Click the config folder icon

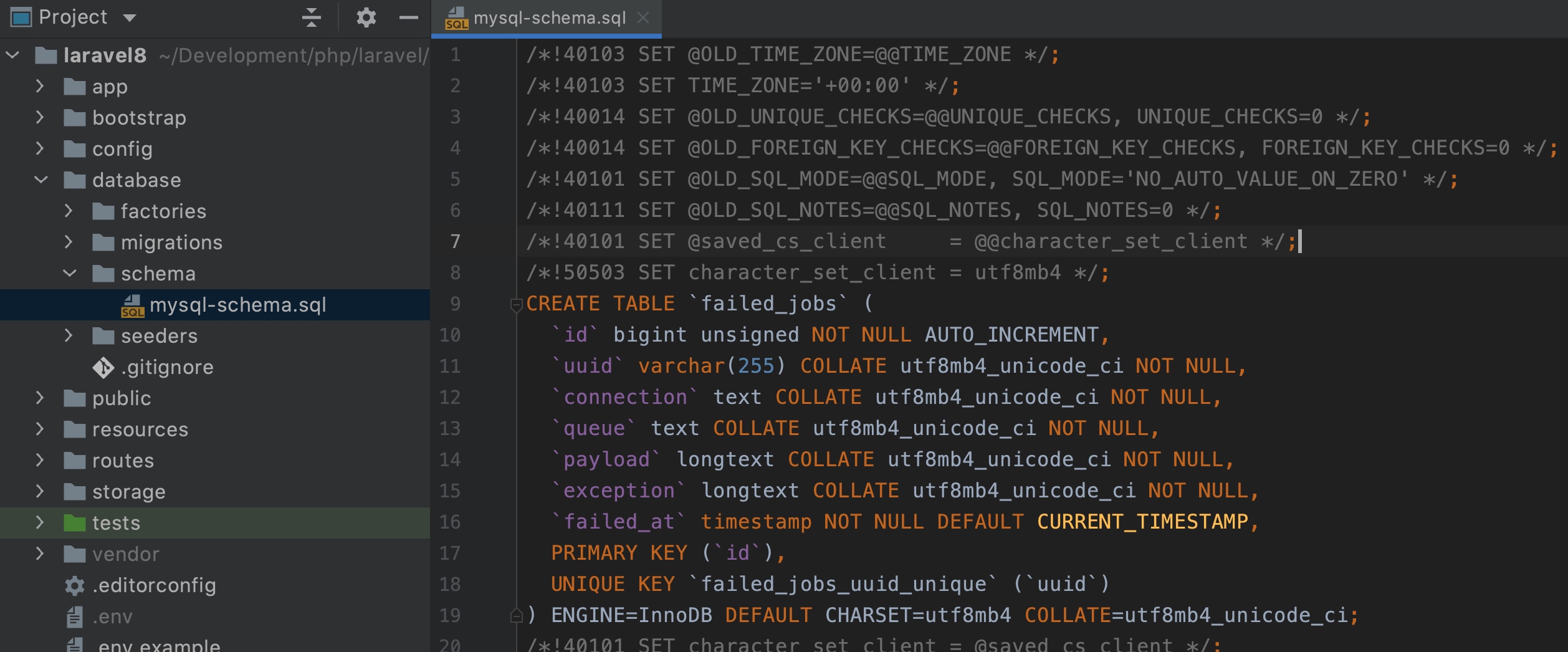point(75,148)
